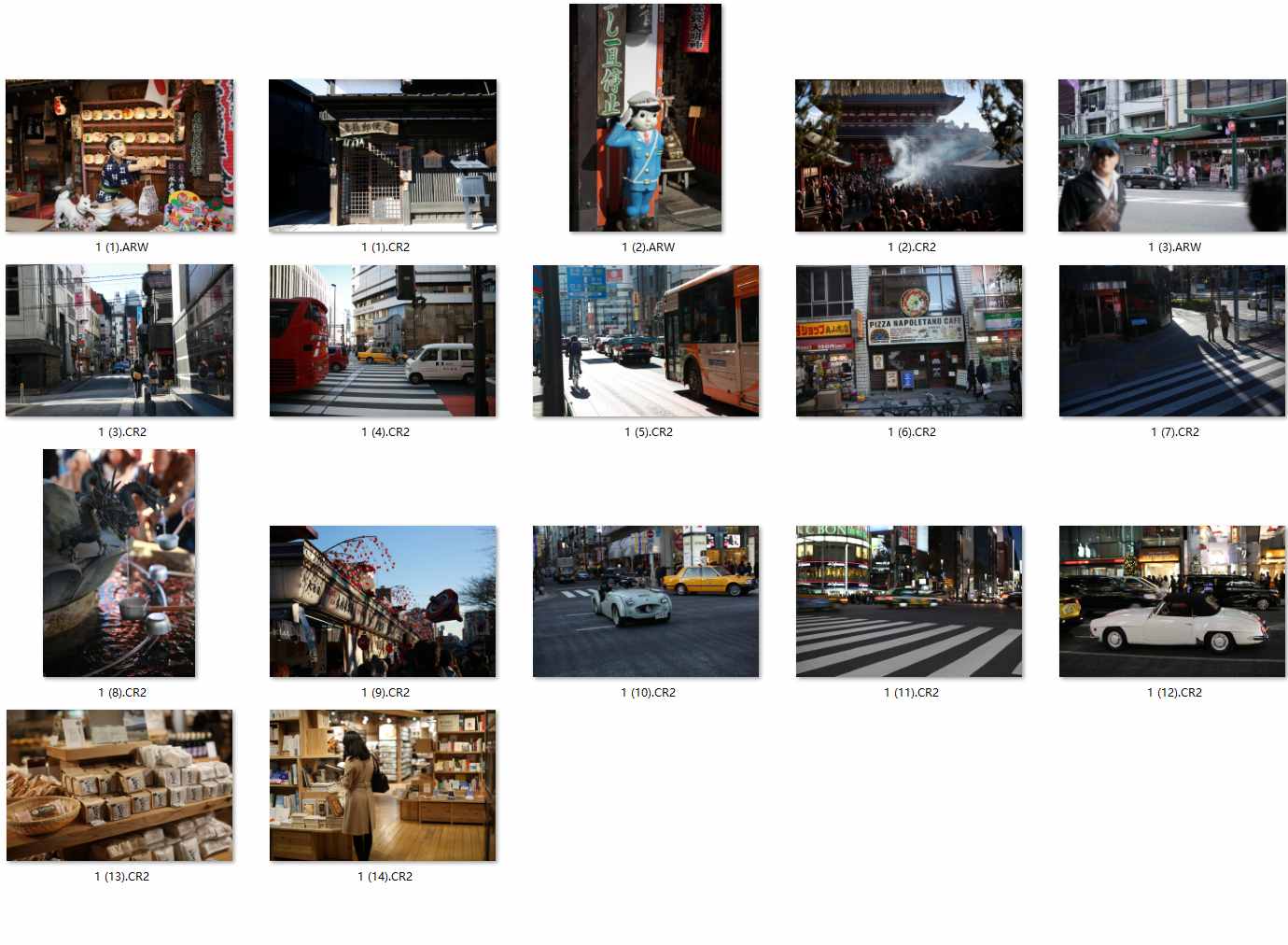Select the 1 (5).CR2 orange bus thumbnail
Viewport: 1288px width, 945px height.
pos(646,341)
